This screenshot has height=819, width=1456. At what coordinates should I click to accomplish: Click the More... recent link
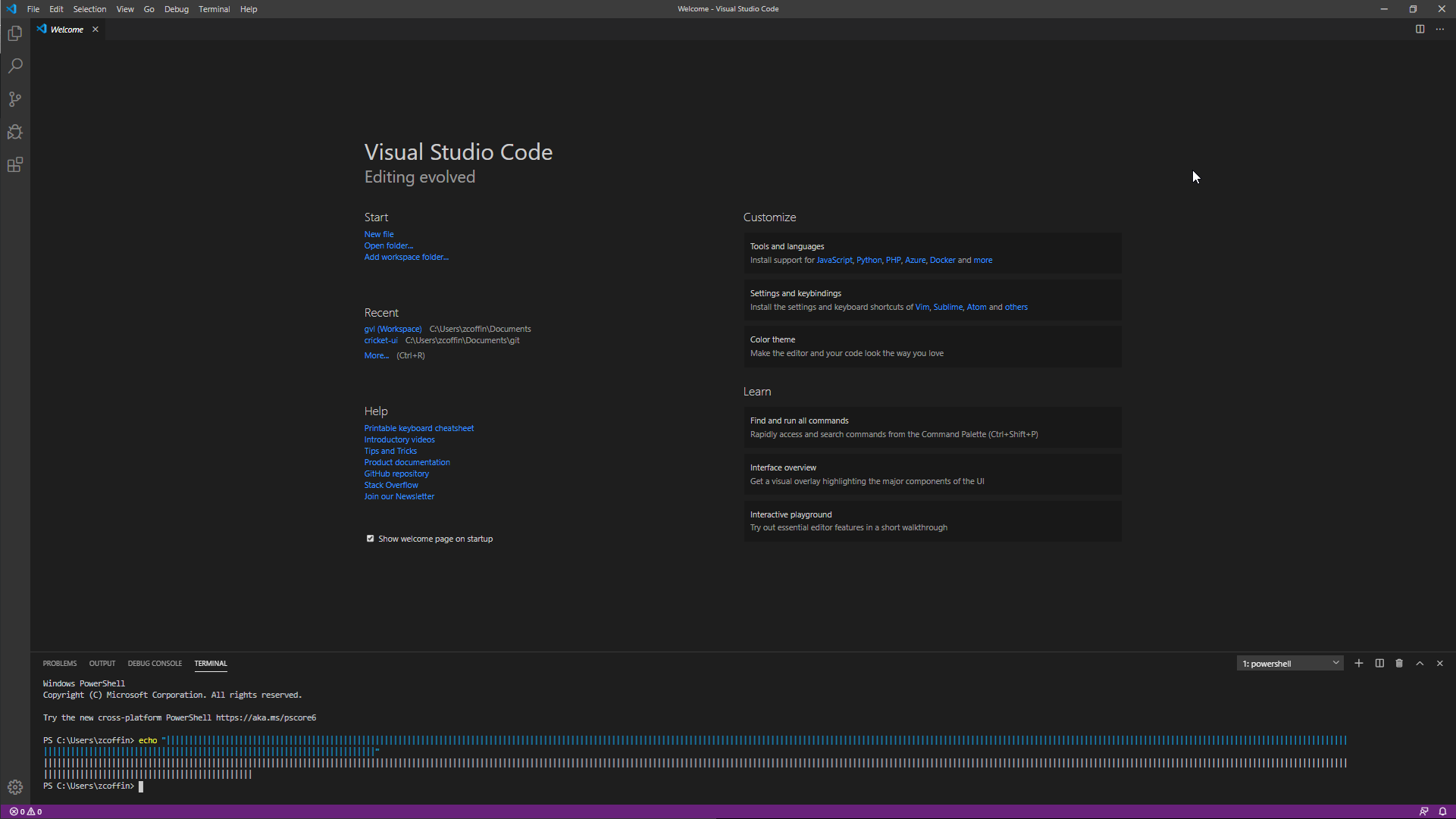point(377,355)
